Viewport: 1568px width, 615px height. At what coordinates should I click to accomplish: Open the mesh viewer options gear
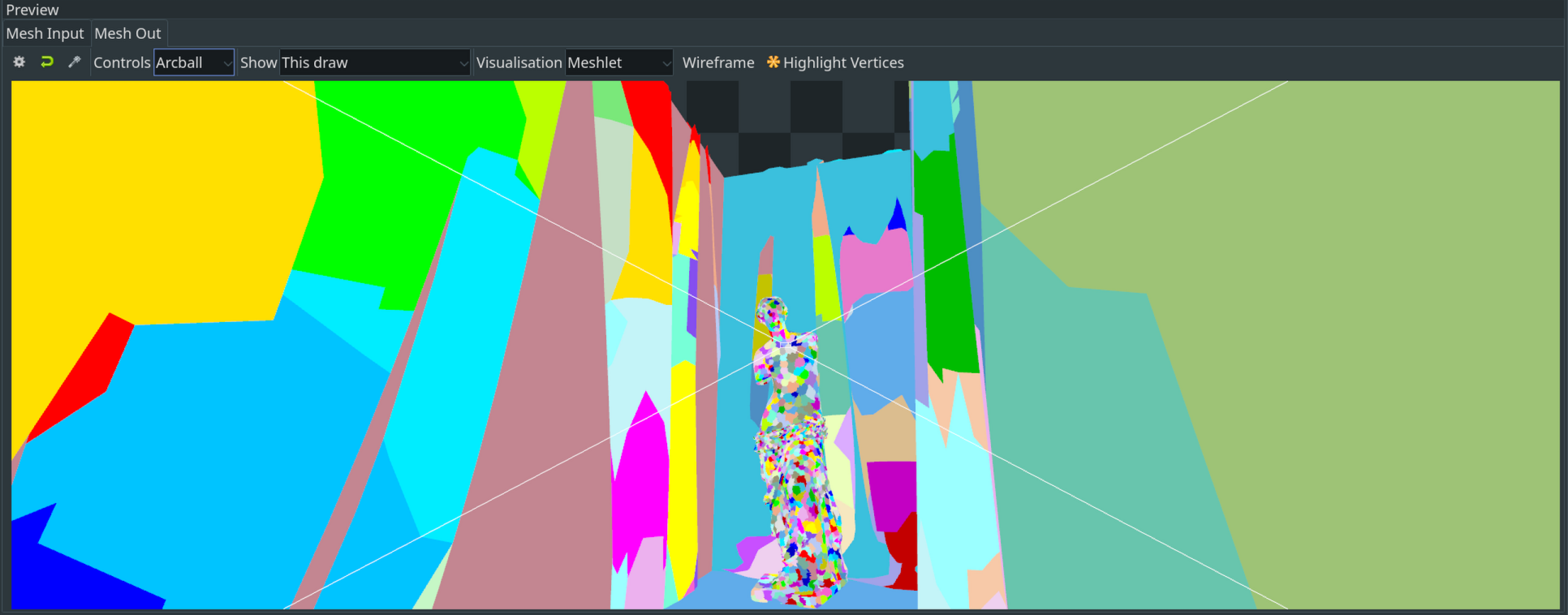(19, 62)
